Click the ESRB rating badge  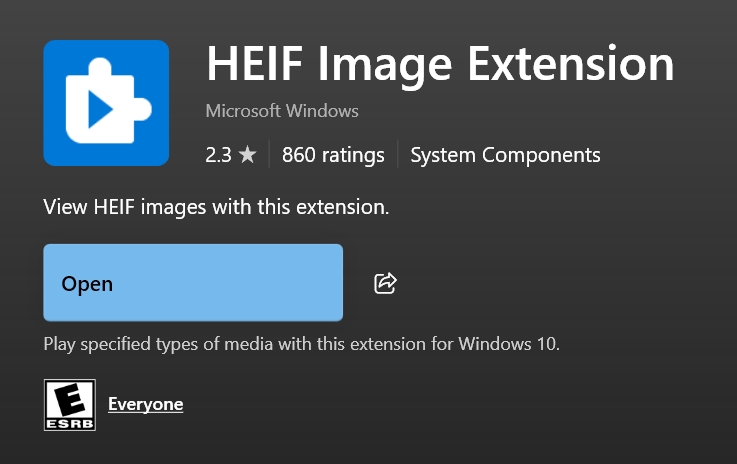click(x=70, y=404)
